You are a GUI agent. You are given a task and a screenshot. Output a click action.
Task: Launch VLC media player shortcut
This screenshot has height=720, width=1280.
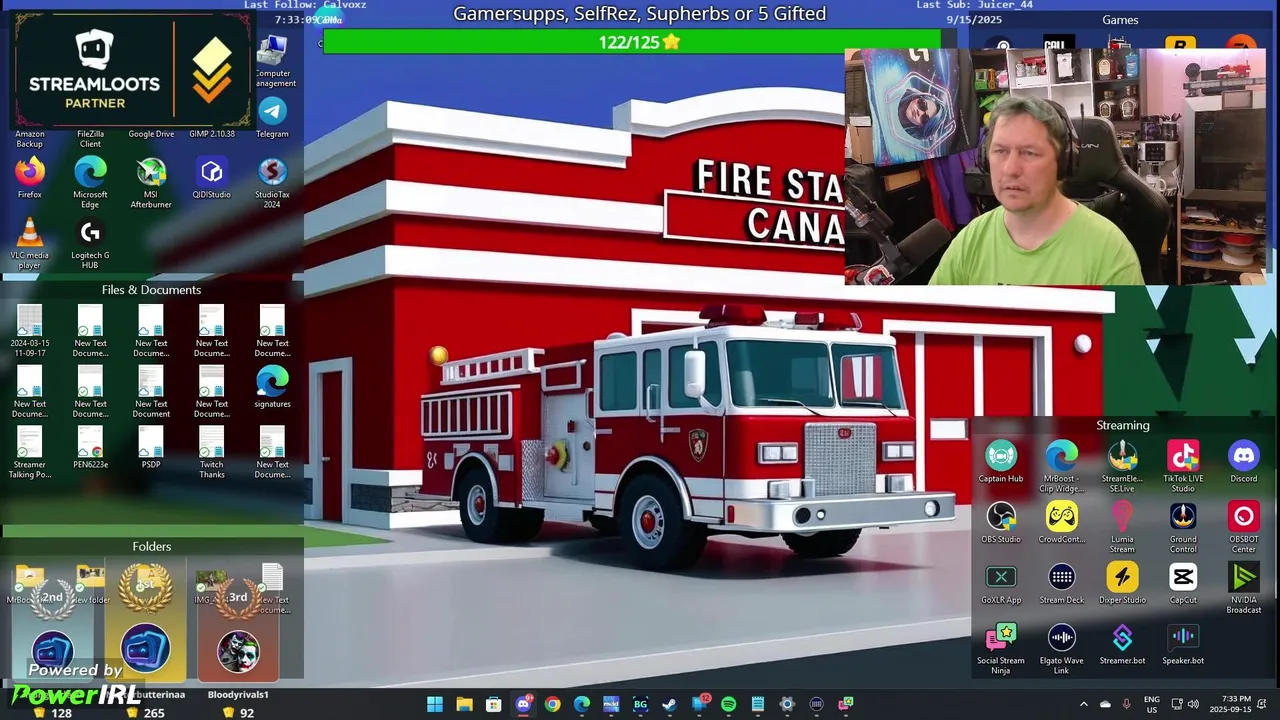pyautogui.click(x=30, y=243)
